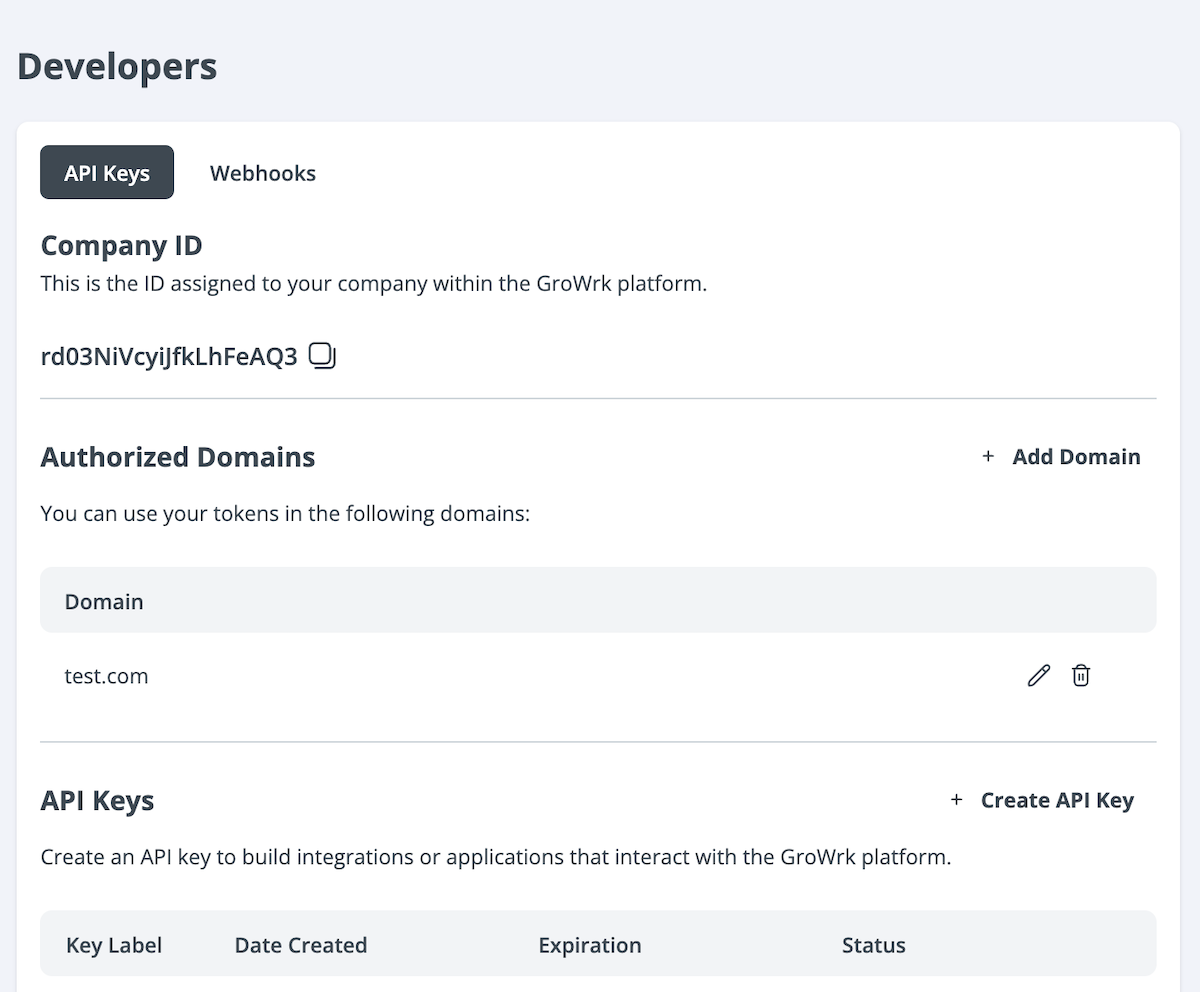The image size is (1200, 992).
Task: Open the Add Domain dialog
Action: [1077, 456]
